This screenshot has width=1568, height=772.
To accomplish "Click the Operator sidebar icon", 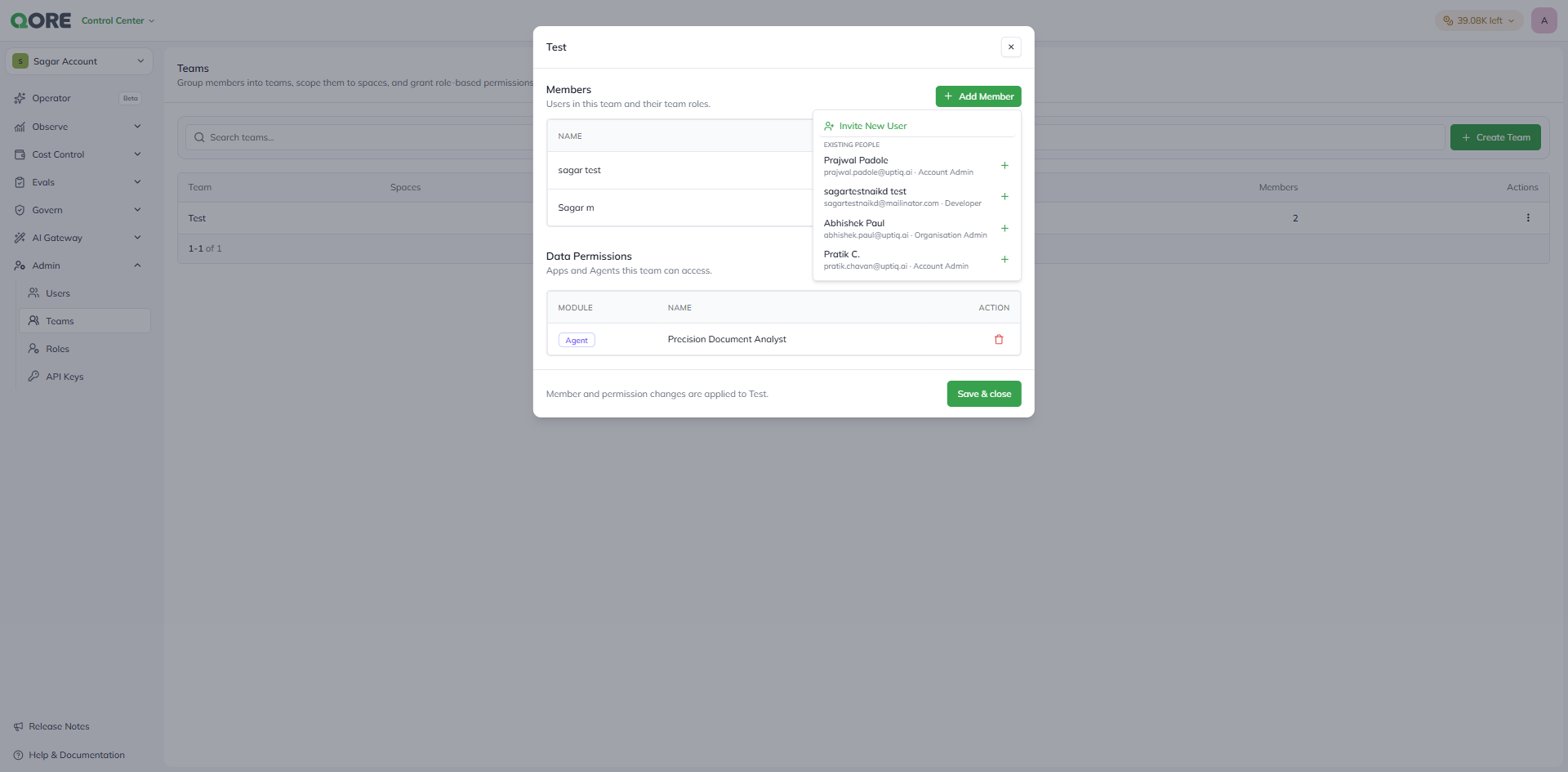I will [20, 99].
